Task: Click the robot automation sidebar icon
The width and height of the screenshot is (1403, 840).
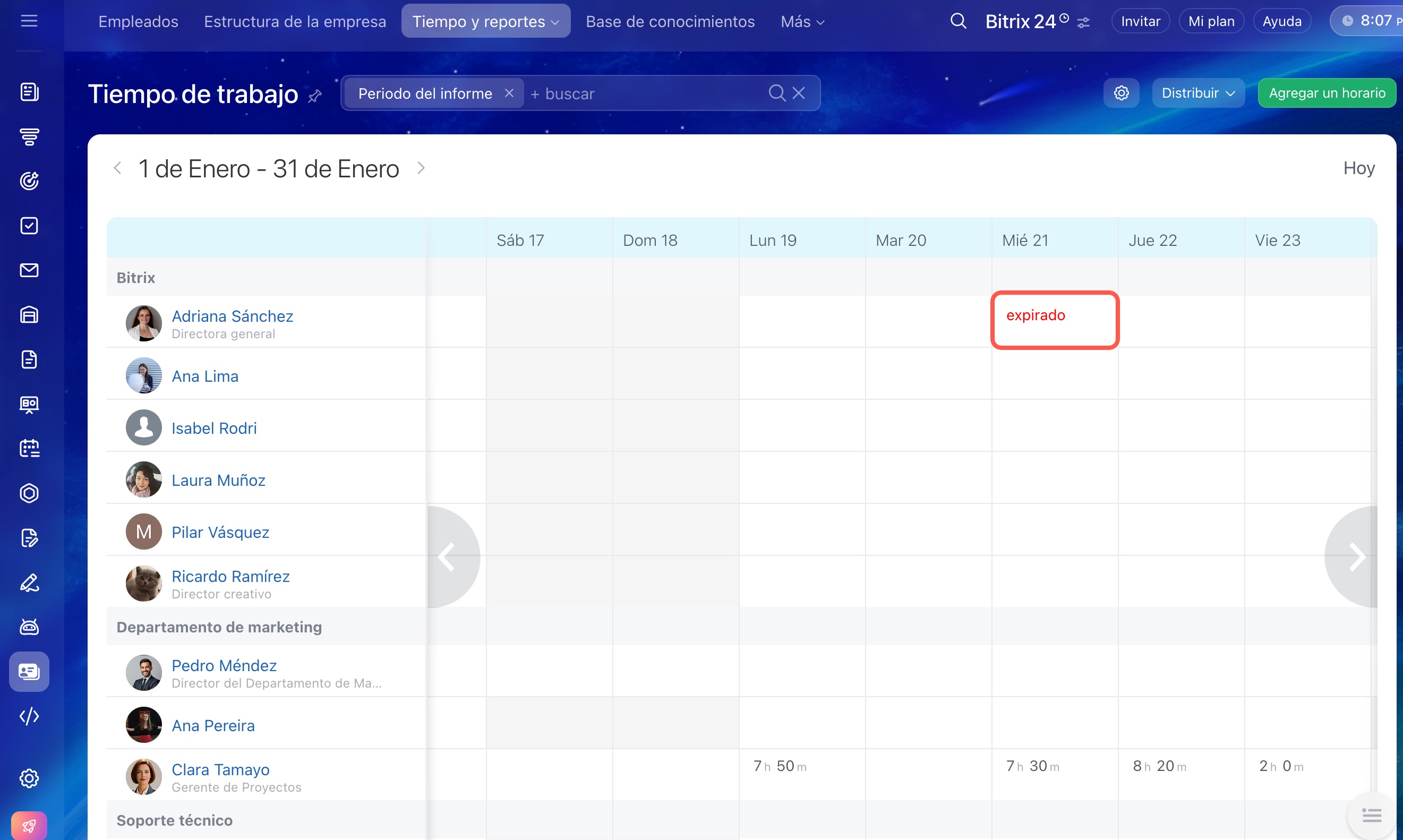Action: pos(29,627)
